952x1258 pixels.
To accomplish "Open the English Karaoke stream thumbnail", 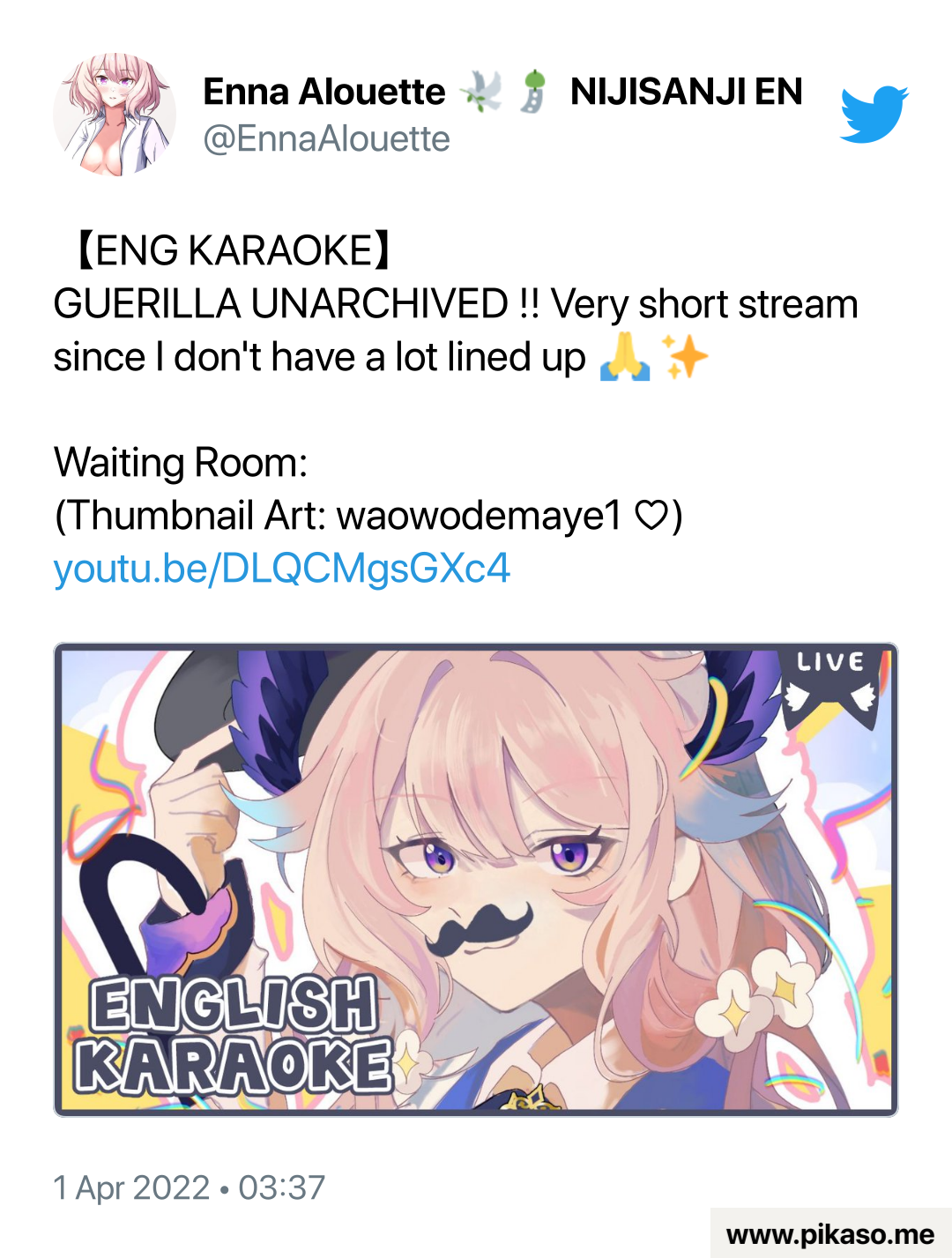I will tap(476, 880).
